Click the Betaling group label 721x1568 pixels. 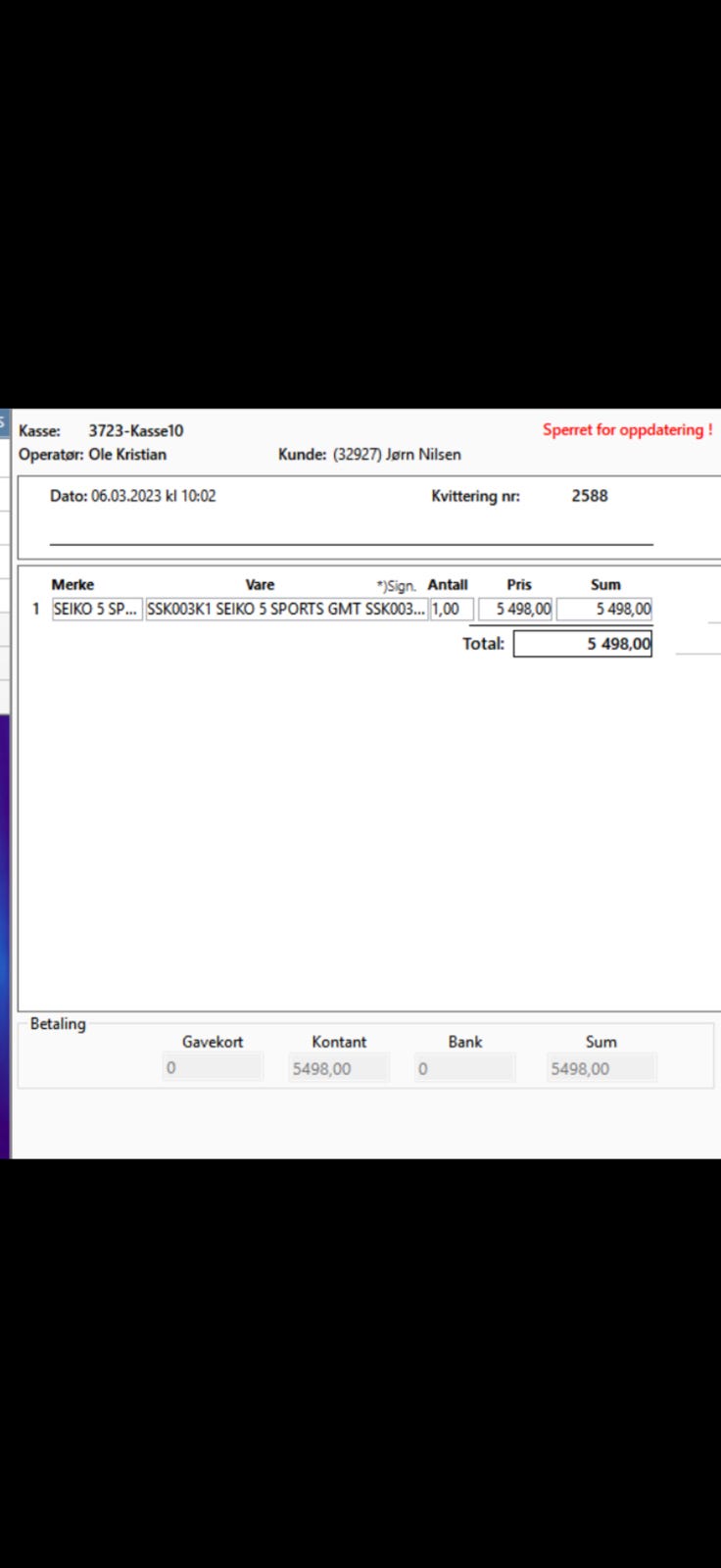point(58,1023)
